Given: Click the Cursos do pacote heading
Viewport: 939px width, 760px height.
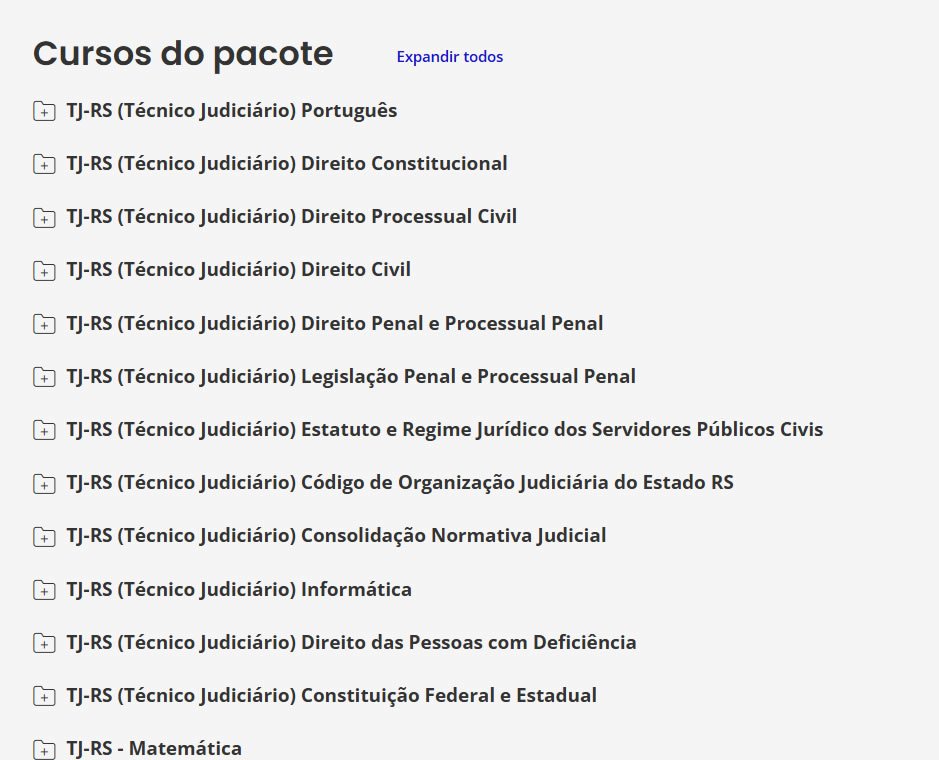Looking at the screenshot, I should [x=183, y=54].
